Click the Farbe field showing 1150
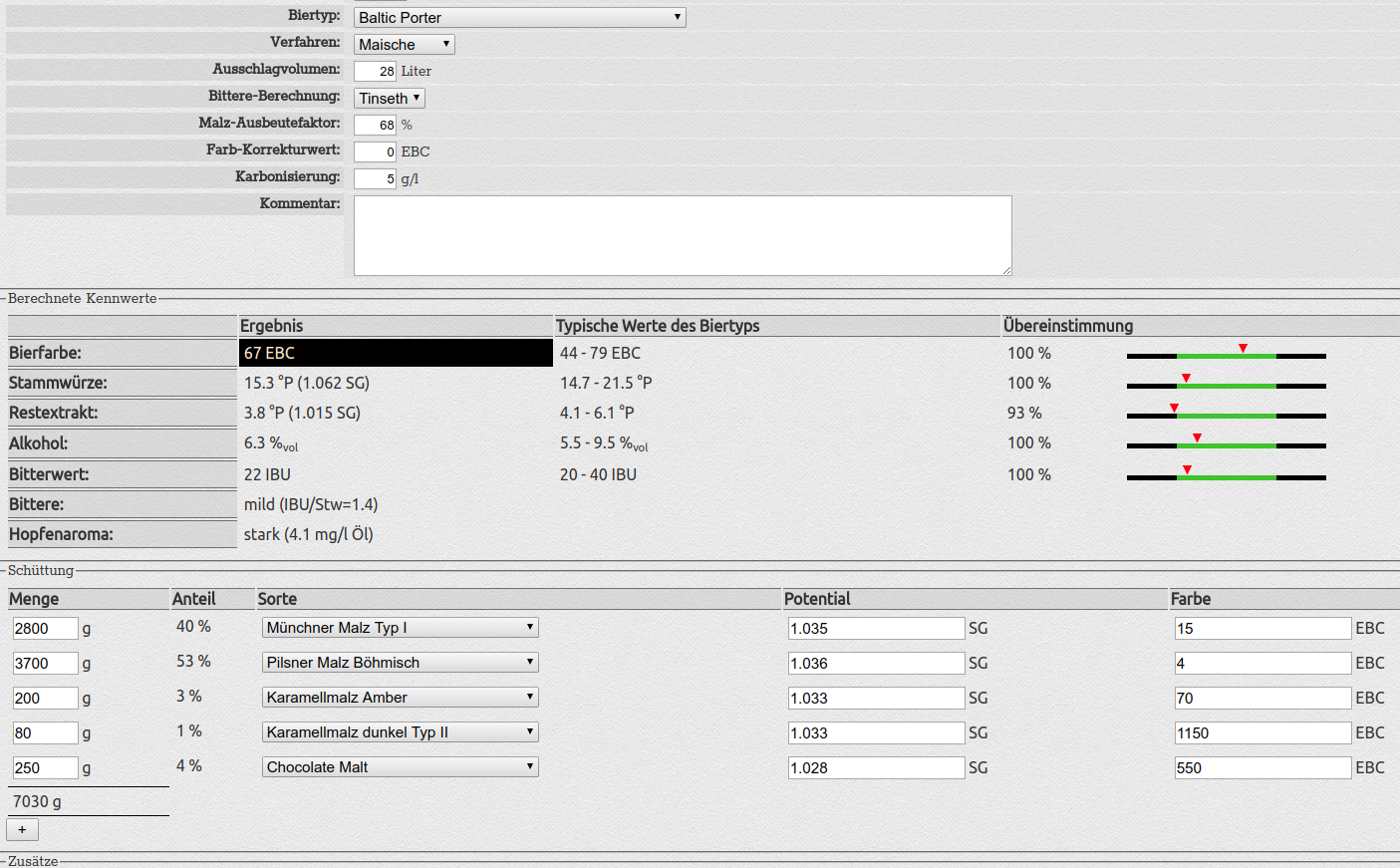Viewport: 1400px width, 868px height. point(1262,732)
